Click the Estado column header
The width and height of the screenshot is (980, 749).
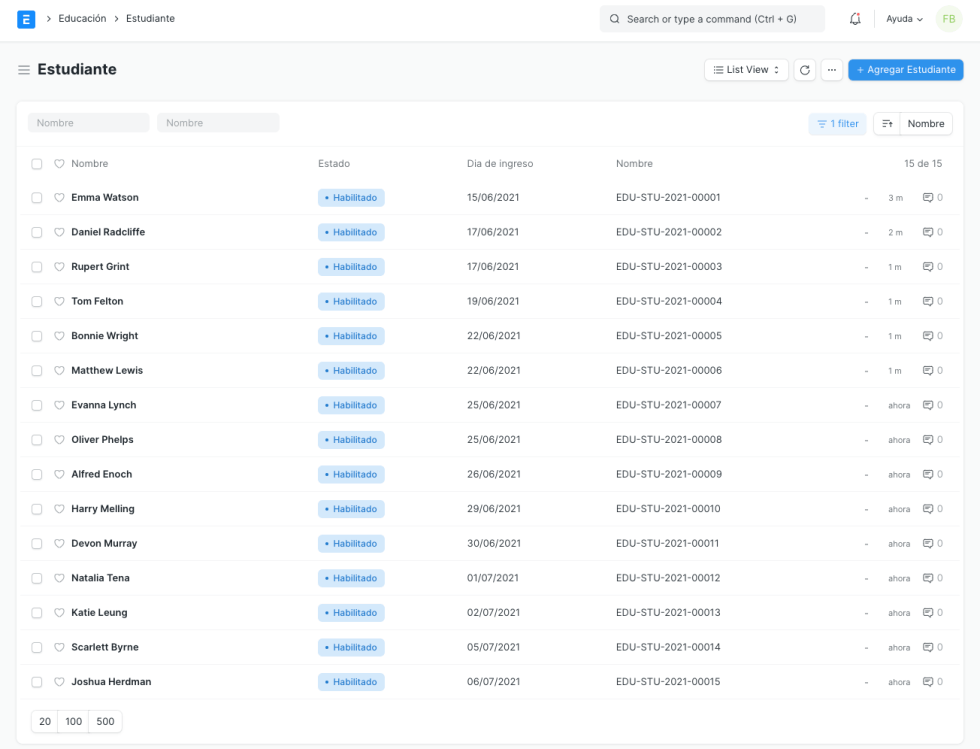(x=334, y=164)
